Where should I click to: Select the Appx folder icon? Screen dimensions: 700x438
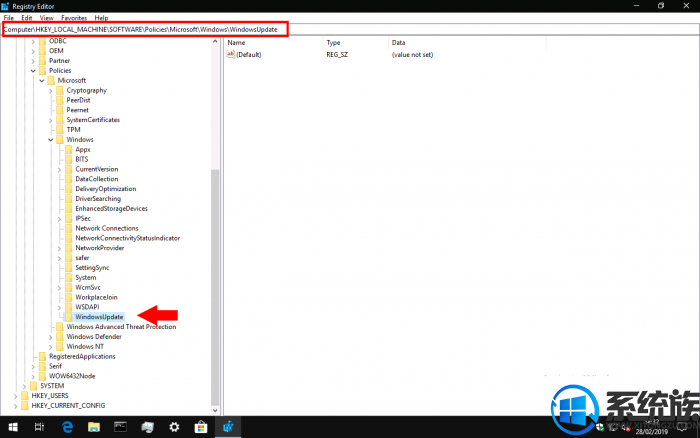coord(69,149)
